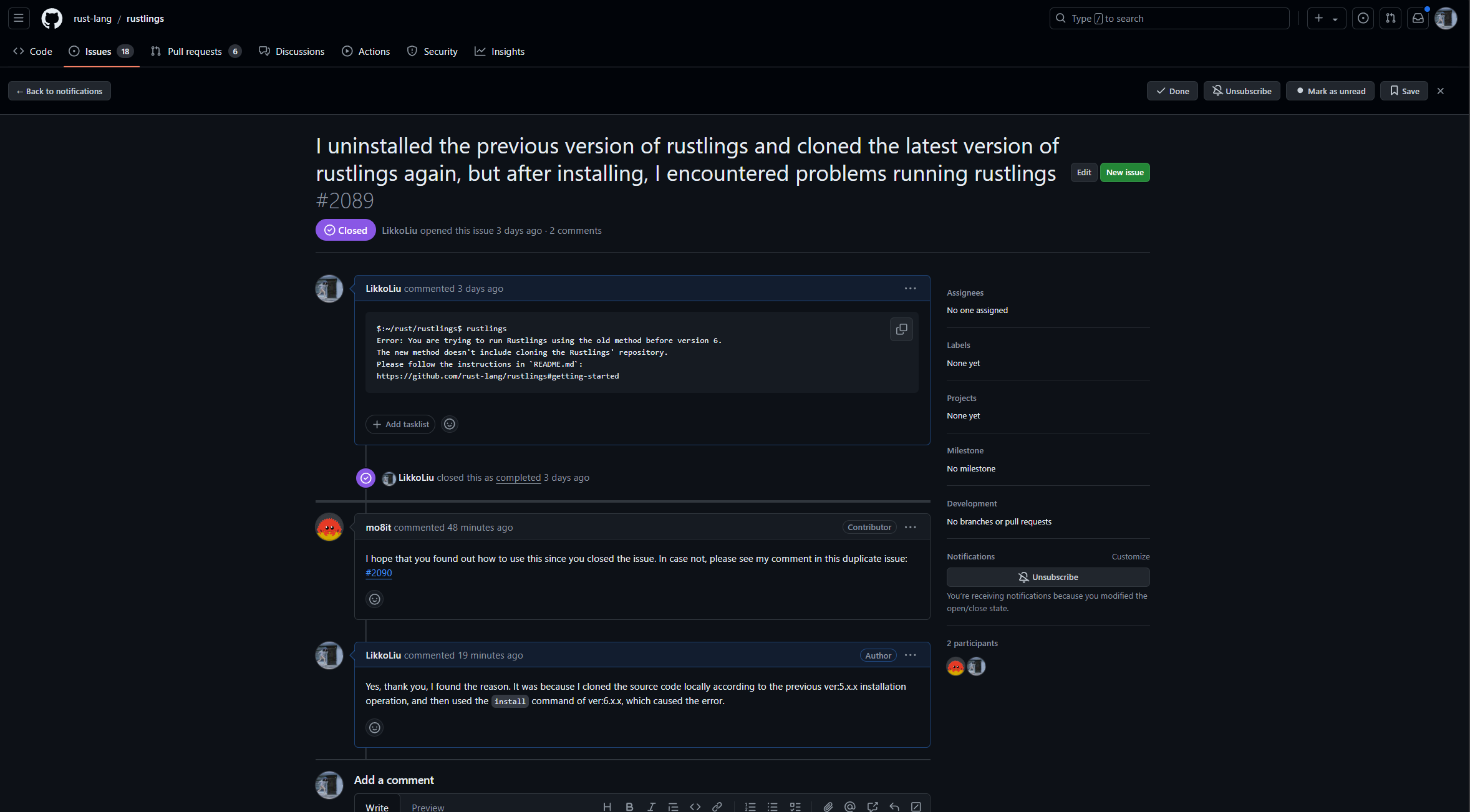Screen dimensions: 1470x812
Task: Mark as unread in notification bar
Action: [x=1330, y=91]
